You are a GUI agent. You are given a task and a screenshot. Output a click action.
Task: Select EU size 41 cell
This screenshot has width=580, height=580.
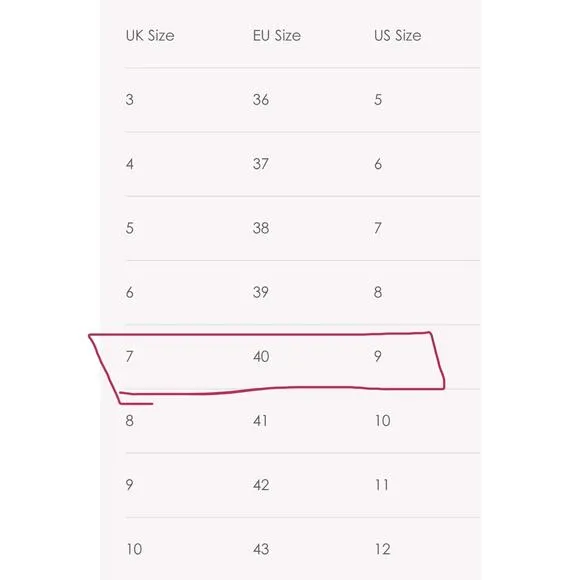click(260, 421)
